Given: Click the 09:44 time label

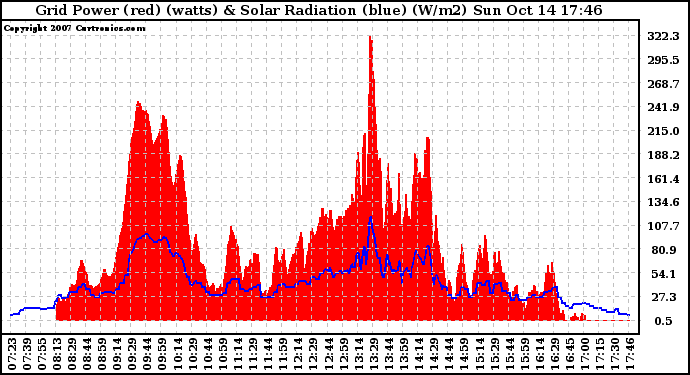Looking at the screenshot, I should point(147,354).
